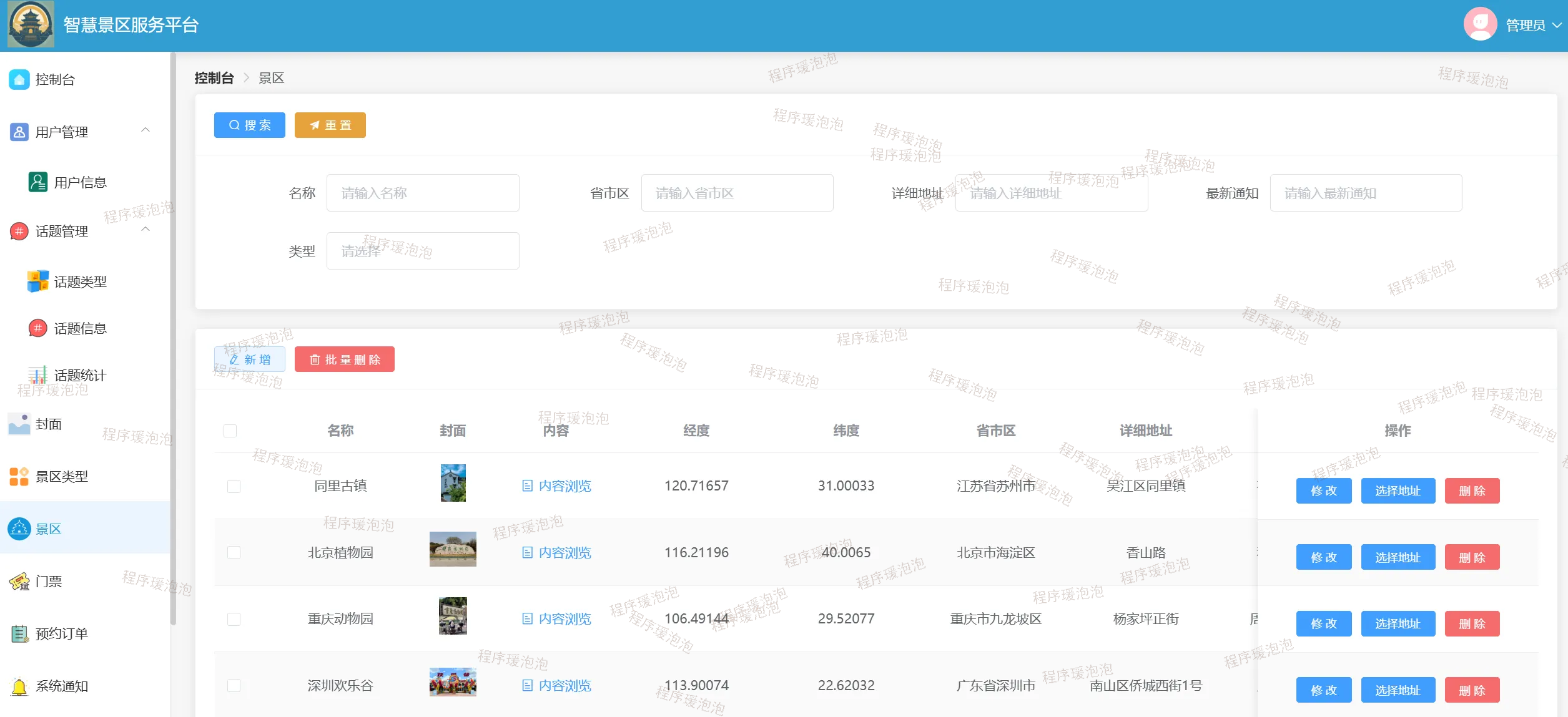Open 用户信息 via its green icon

(38, 182)
